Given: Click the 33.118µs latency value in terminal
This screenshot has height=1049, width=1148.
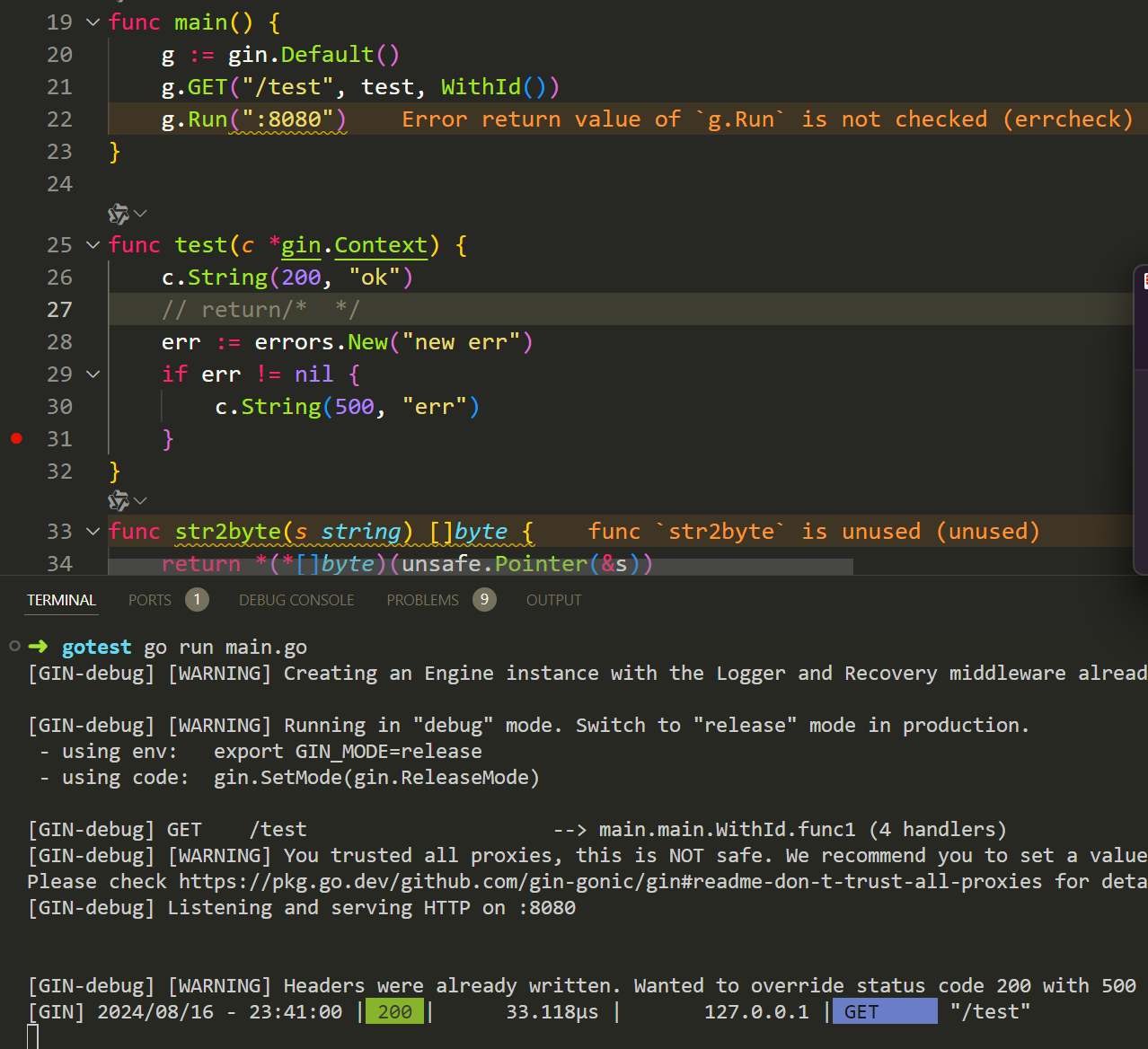Looking at the screenshot, I should point(552,1012).
